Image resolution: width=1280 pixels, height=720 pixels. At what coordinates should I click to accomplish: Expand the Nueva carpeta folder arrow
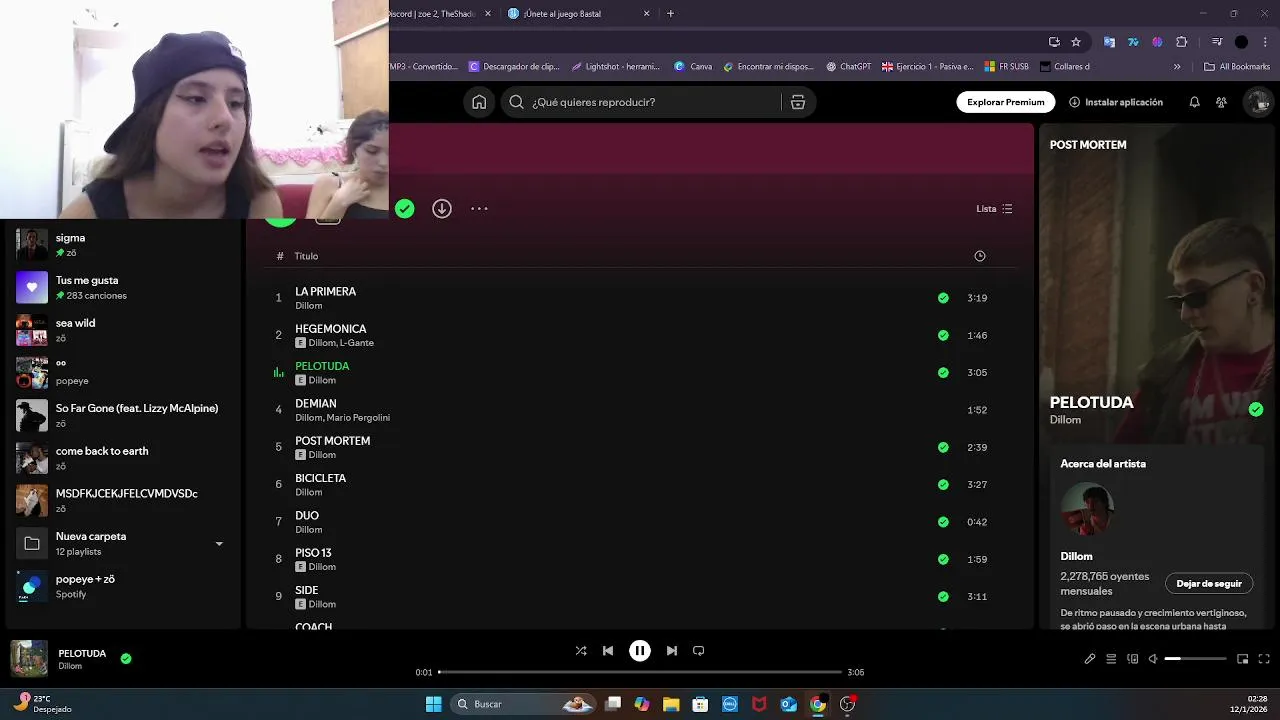point(219,544)
